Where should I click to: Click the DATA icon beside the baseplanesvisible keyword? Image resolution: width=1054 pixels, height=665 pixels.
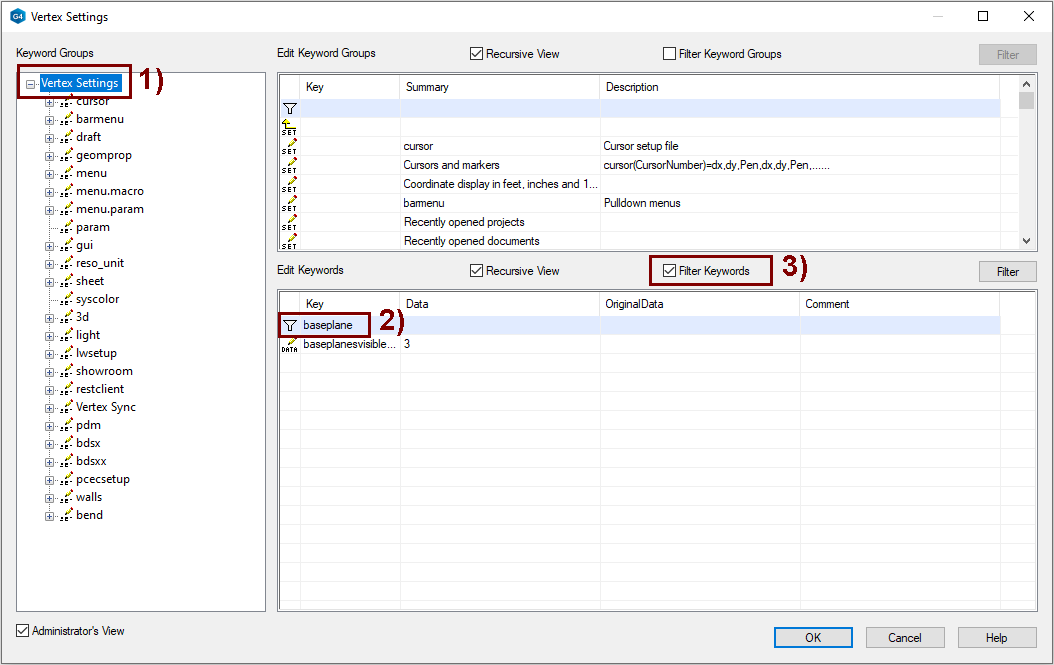click(289, 344)
